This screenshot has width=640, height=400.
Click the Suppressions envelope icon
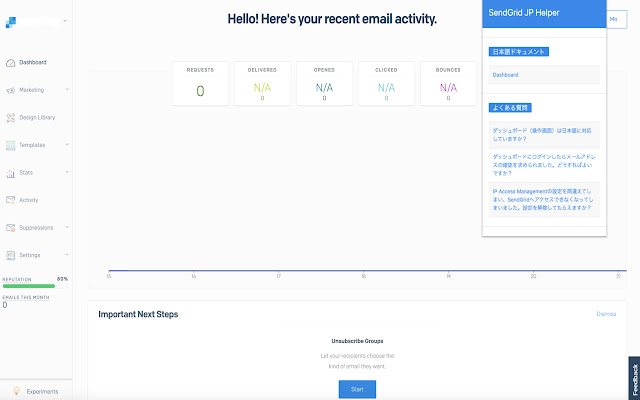(10, 228)
